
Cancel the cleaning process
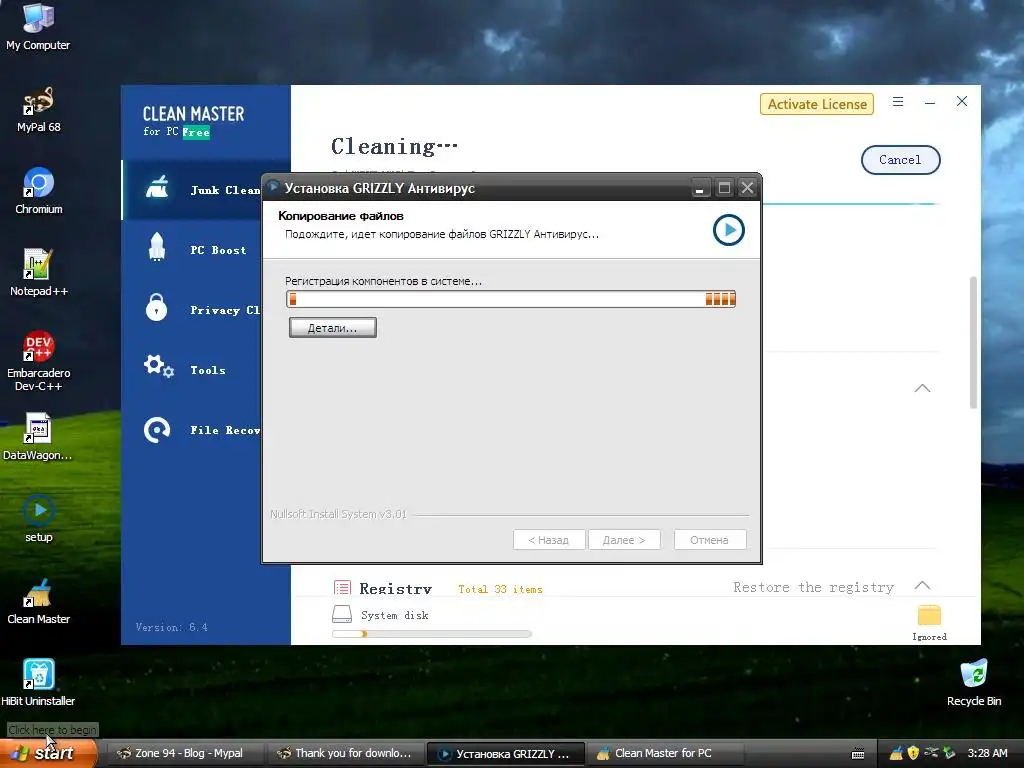(900, 160)
